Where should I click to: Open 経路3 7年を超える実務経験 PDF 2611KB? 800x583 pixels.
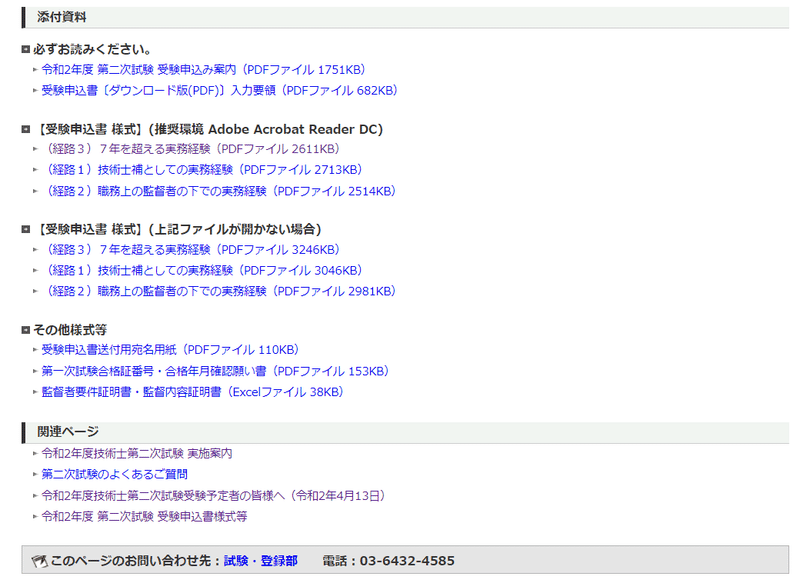190,149
